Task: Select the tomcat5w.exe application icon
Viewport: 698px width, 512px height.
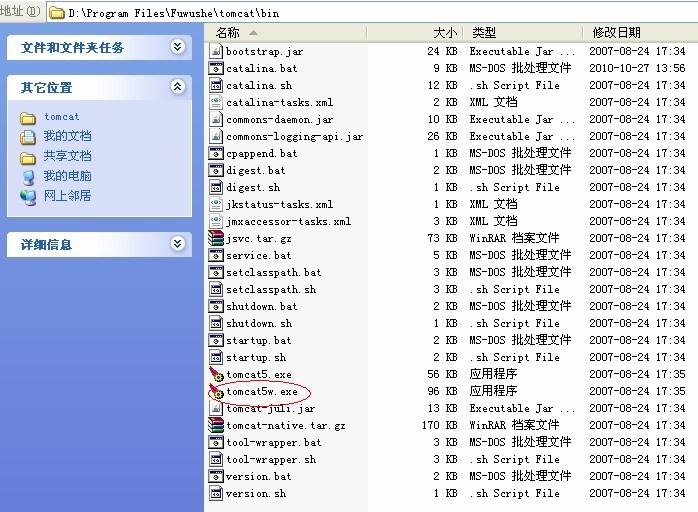Action: pyautogui.click(x=216, y=392)
